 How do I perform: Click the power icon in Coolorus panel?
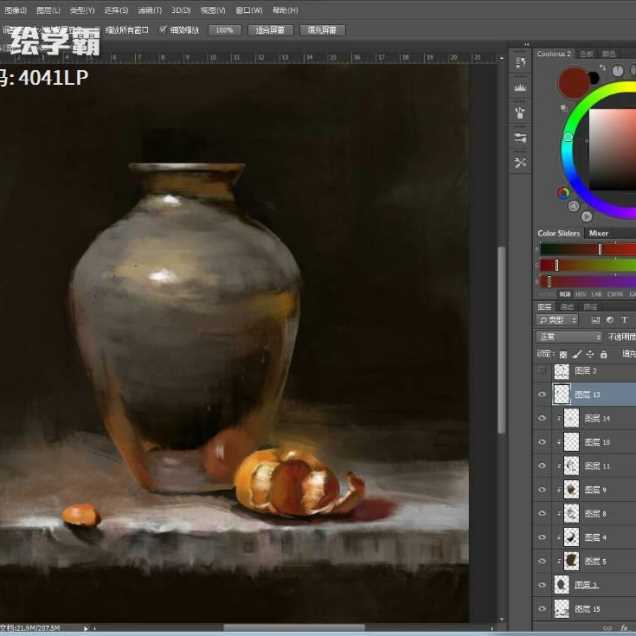618,71
